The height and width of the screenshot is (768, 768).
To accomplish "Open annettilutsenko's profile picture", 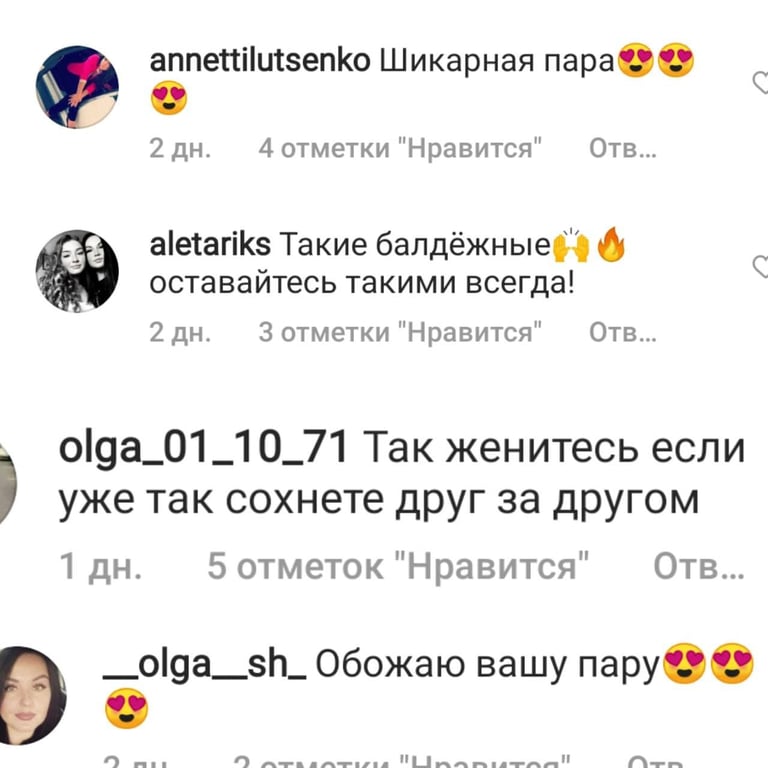I will [x=77, y=87].
